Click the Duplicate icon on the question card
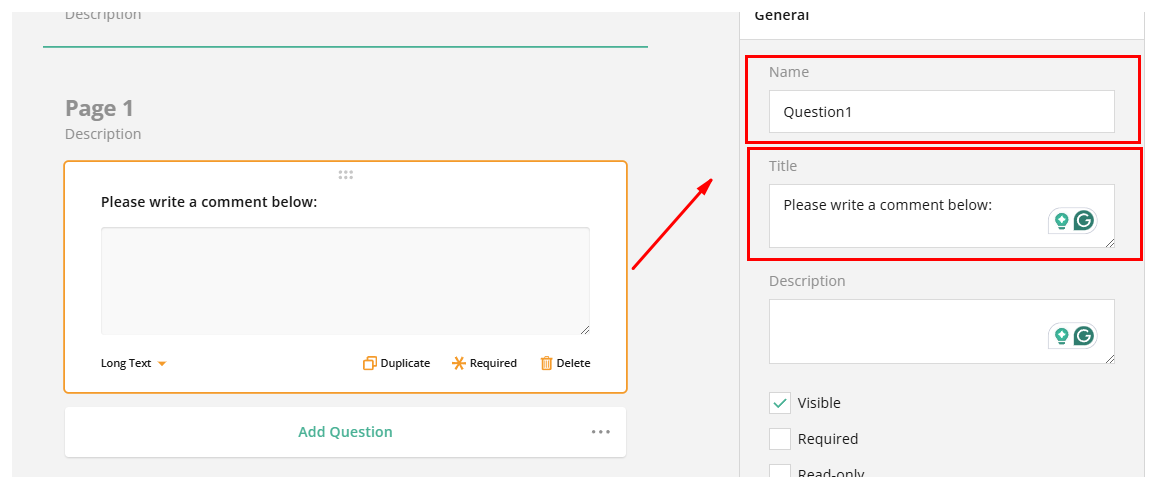The image size is (1155, 486). [x=370, y=363]
